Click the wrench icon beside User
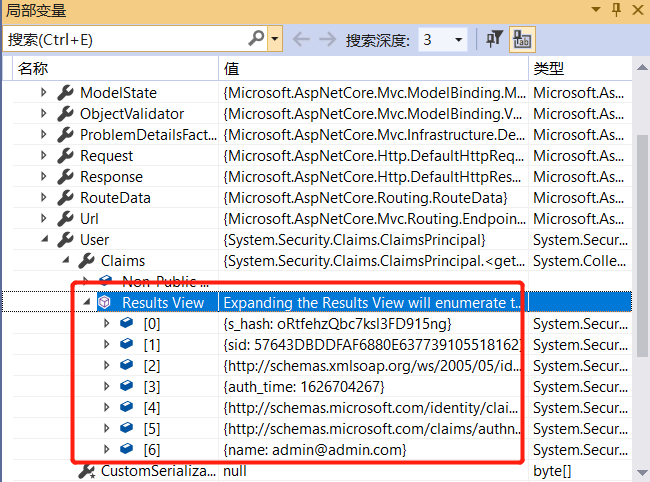Screen dimensions: 650x482 [65, 240]
